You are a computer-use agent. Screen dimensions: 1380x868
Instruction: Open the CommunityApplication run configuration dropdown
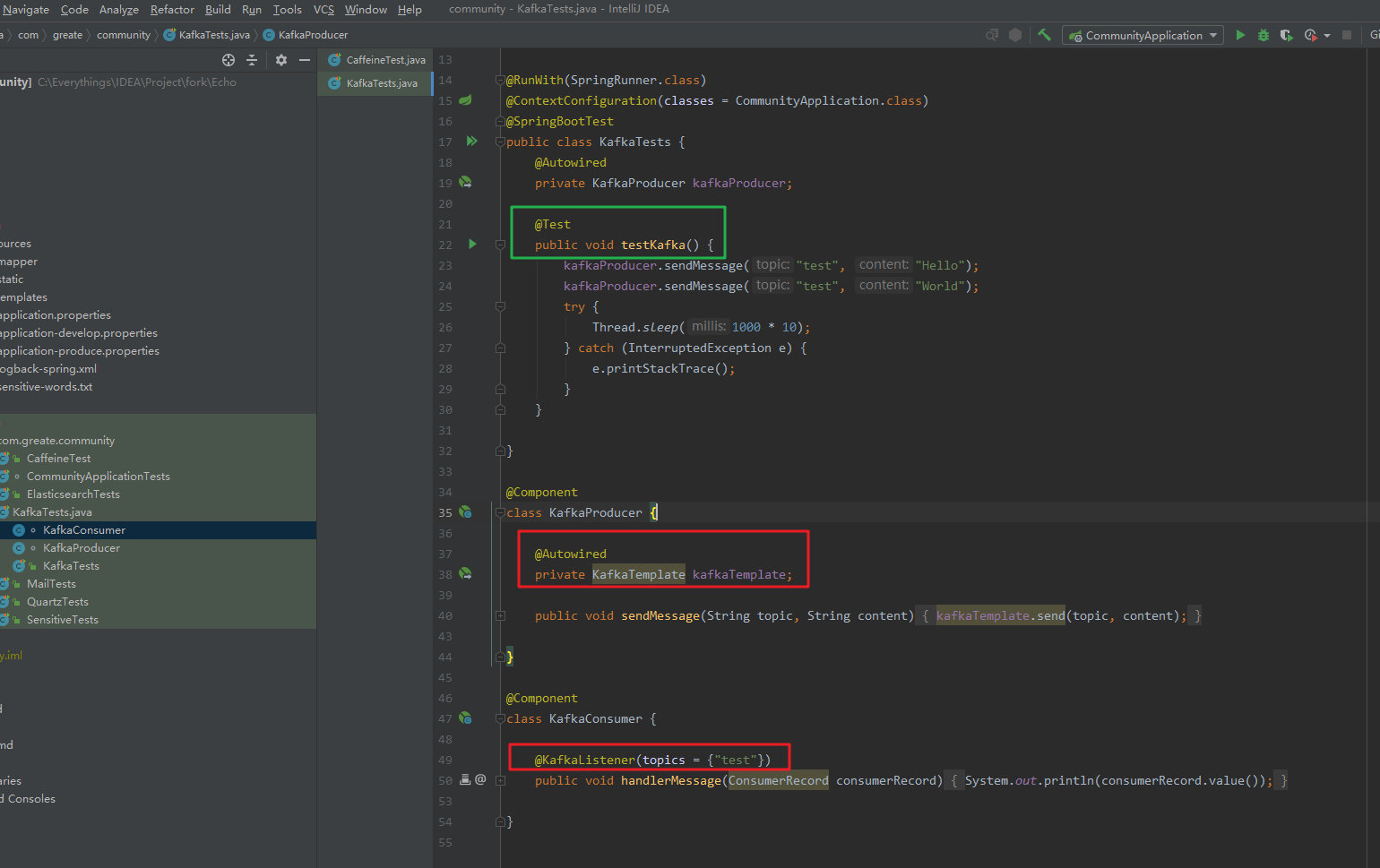[x=1143, y=35]
